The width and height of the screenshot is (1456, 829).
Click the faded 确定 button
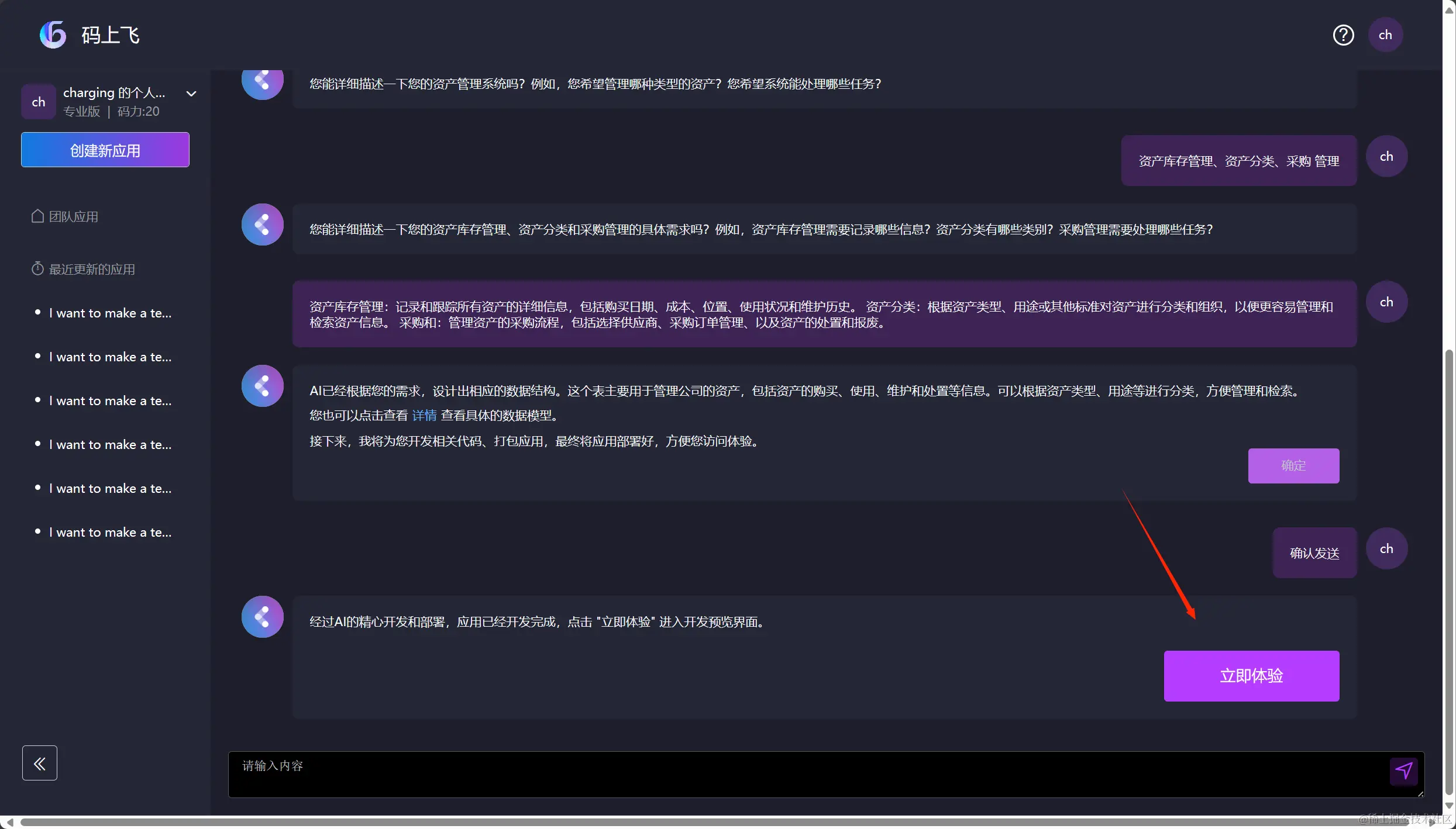point(1293,465)
